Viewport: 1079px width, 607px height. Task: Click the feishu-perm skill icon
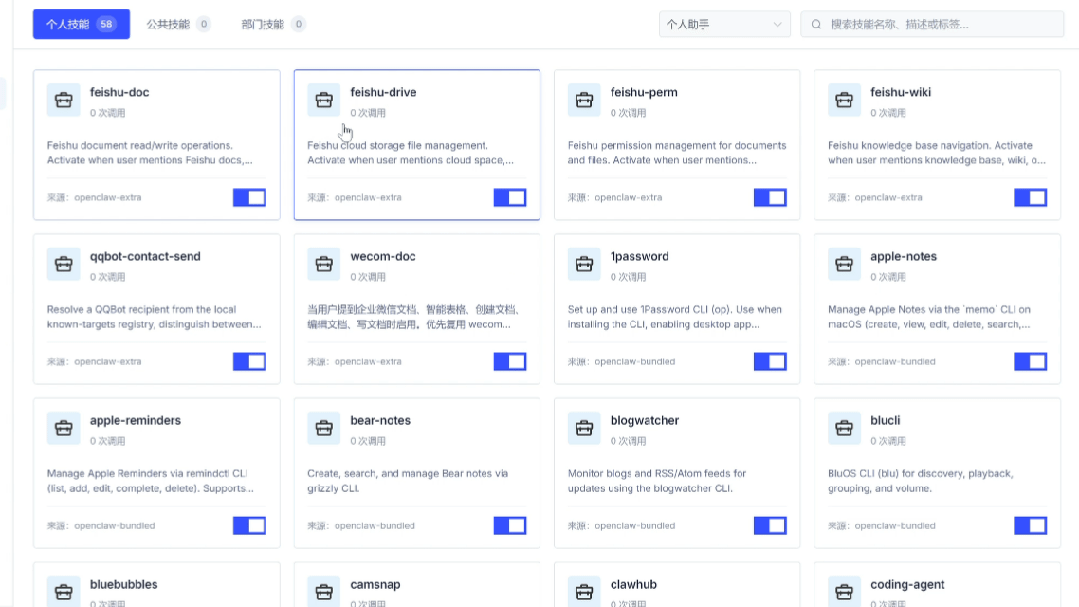tap(584, 100)
